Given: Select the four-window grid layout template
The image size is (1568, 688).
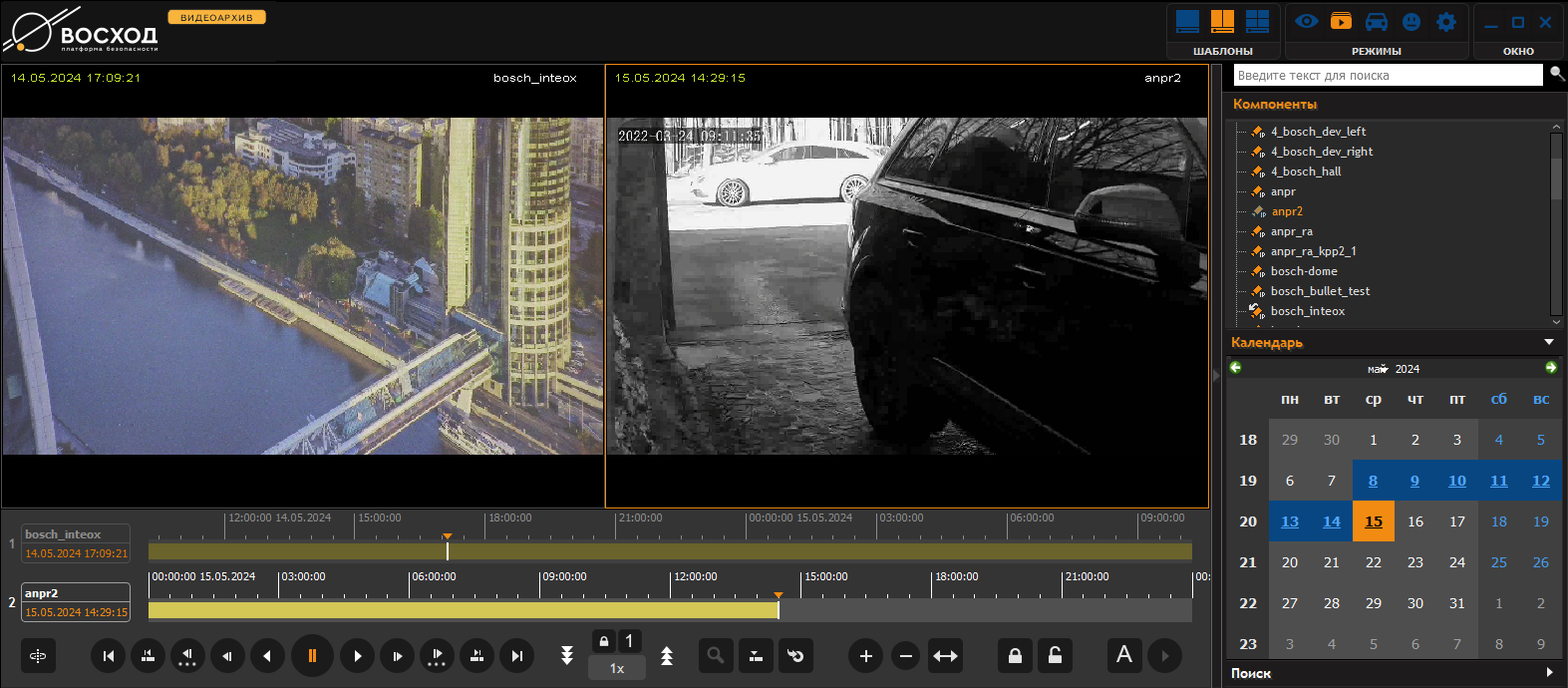Looking at the screenshot, I should [x=1258, y=21].
